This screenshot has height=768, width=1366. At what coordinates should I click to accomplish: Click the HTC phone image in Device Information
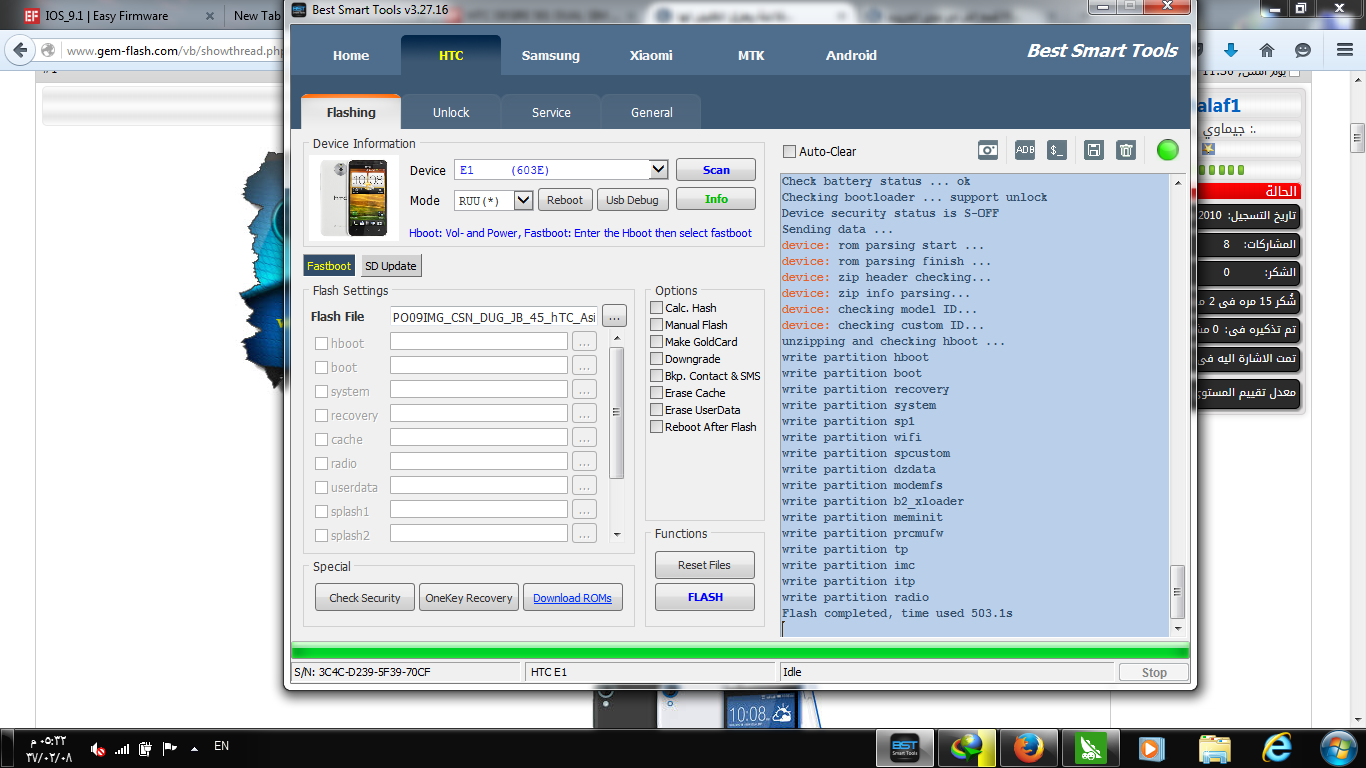(x=354, y=197)
